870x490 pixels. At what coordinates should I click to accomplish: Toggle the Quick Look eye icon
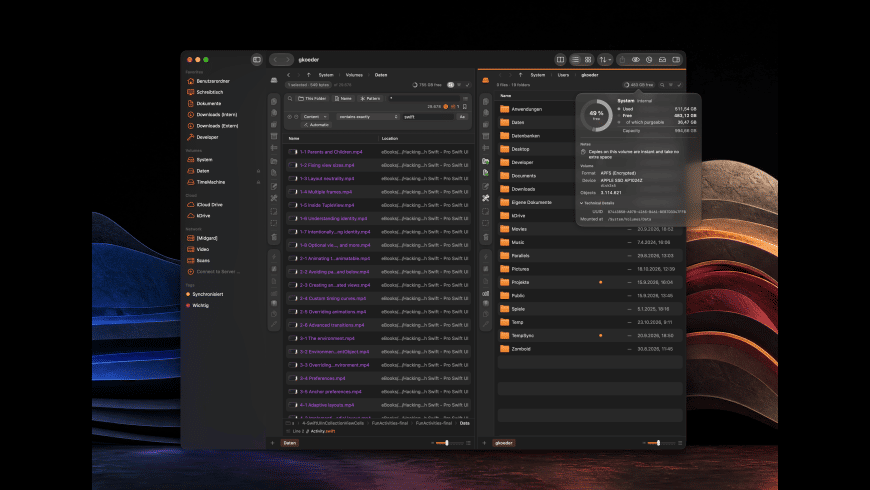coord(636,59)
